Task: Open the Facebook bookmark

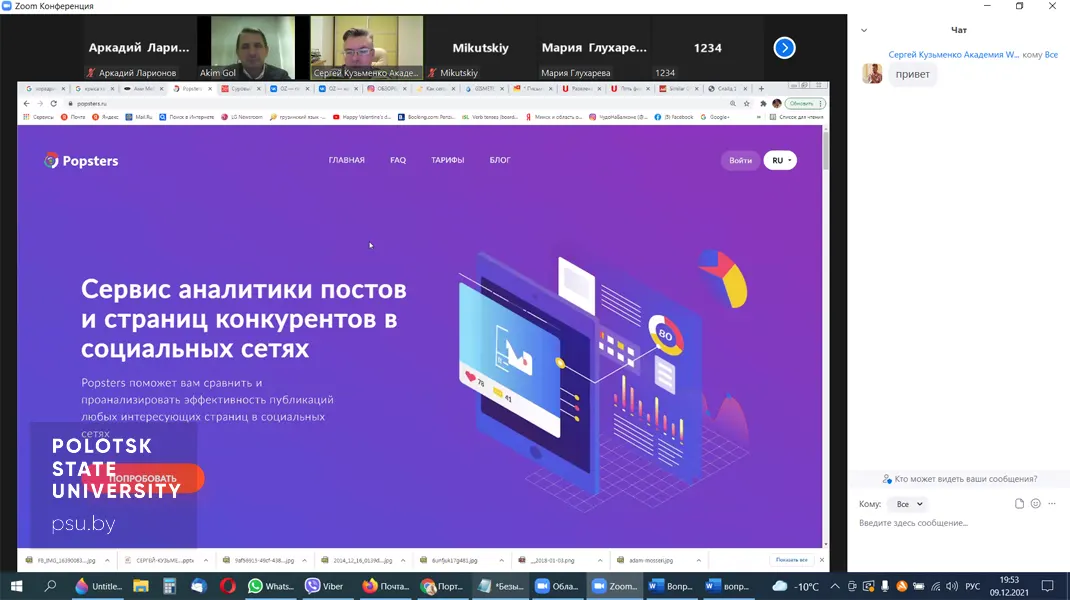Action: (x=674, y=117)
